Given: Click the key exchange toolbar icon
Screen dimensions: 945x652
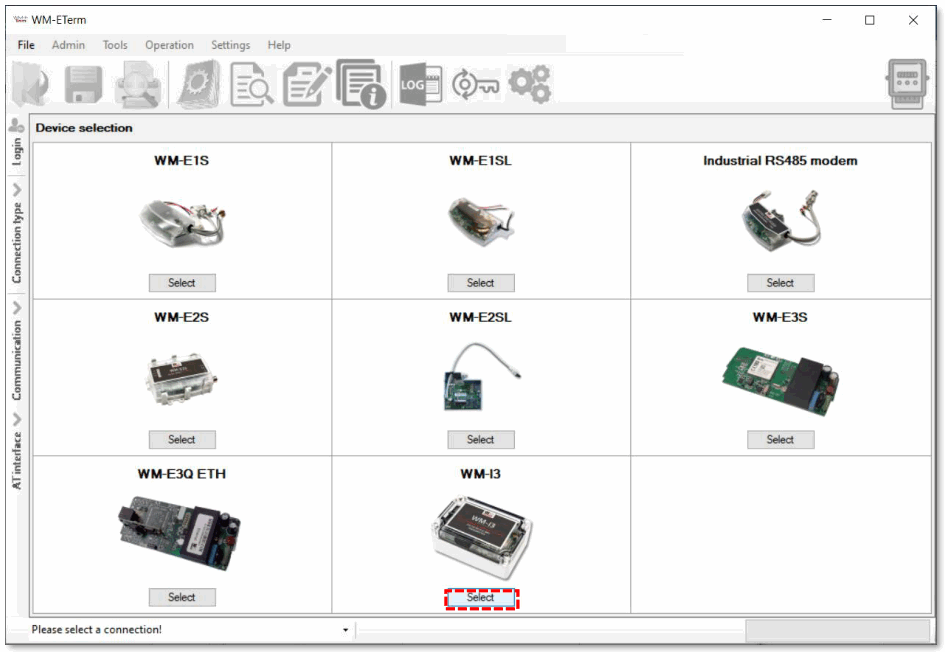Looking at the screenshot, I should (x=476, y=84).
